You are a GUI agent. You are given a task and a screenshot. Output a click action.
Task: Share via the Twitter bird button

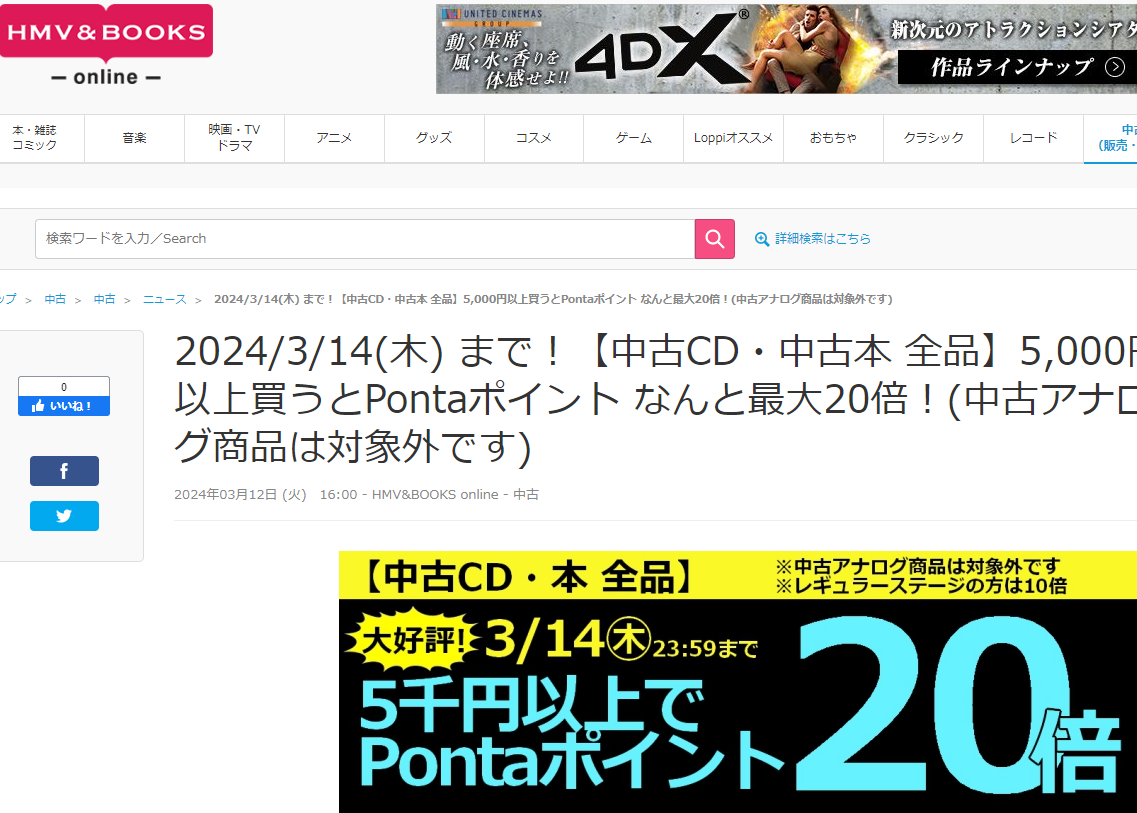pyautogui.click(x=64, y=516)
